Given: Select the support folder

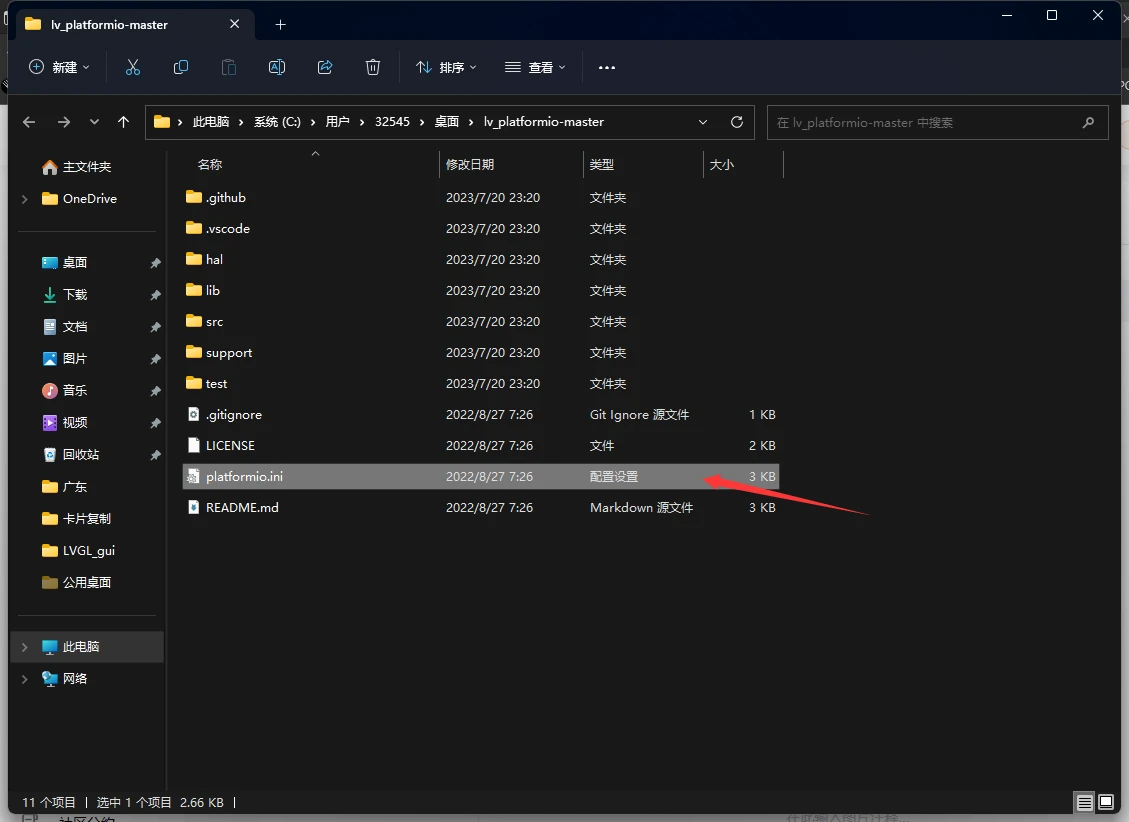Looking at the screenshot, I should click(481, 352).
